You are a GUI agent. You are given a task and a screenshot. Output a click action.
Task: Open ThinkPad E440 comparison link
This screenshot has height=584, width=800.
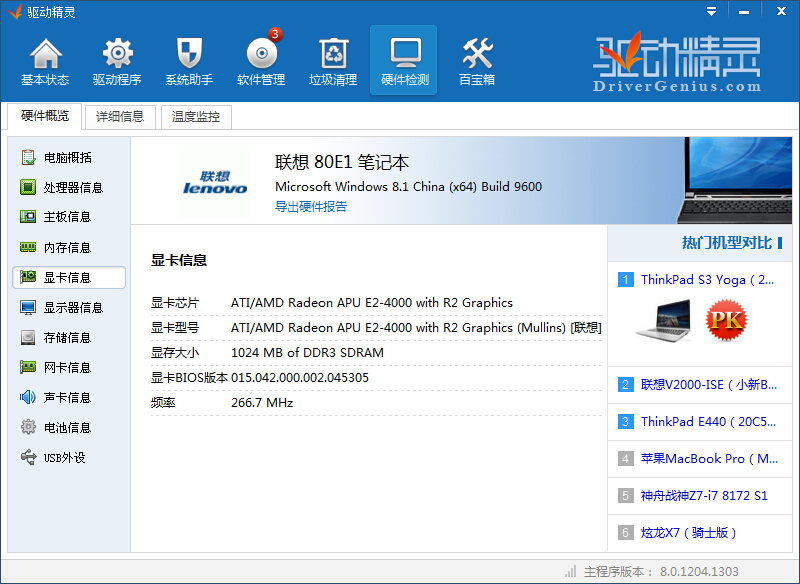pyautogui.click(x=708, y=422)
